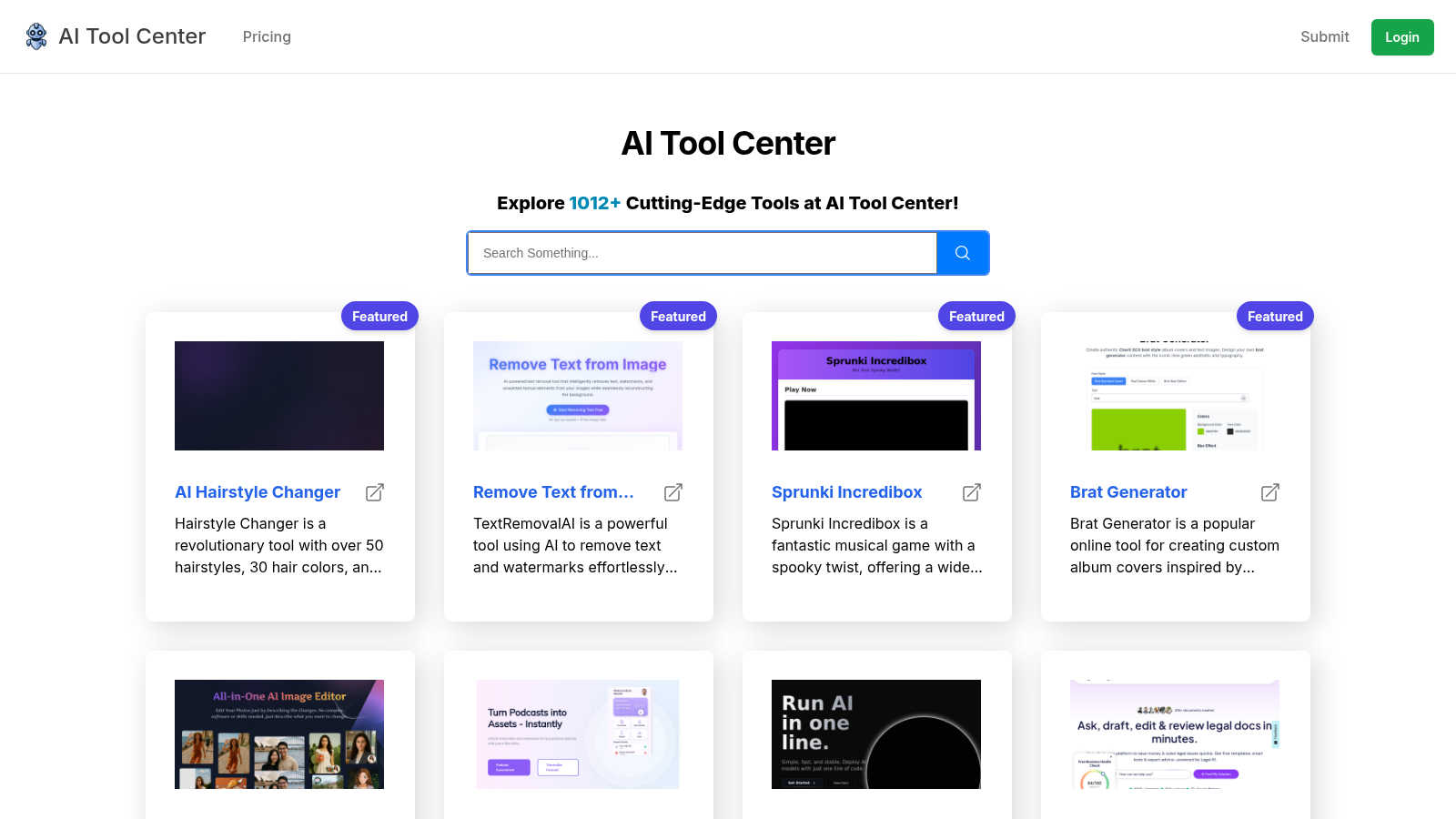This screenshot has width=1456, height=819.
Task: Open external link icon for AI Hairstyle Changer
Action: point(375,492)
